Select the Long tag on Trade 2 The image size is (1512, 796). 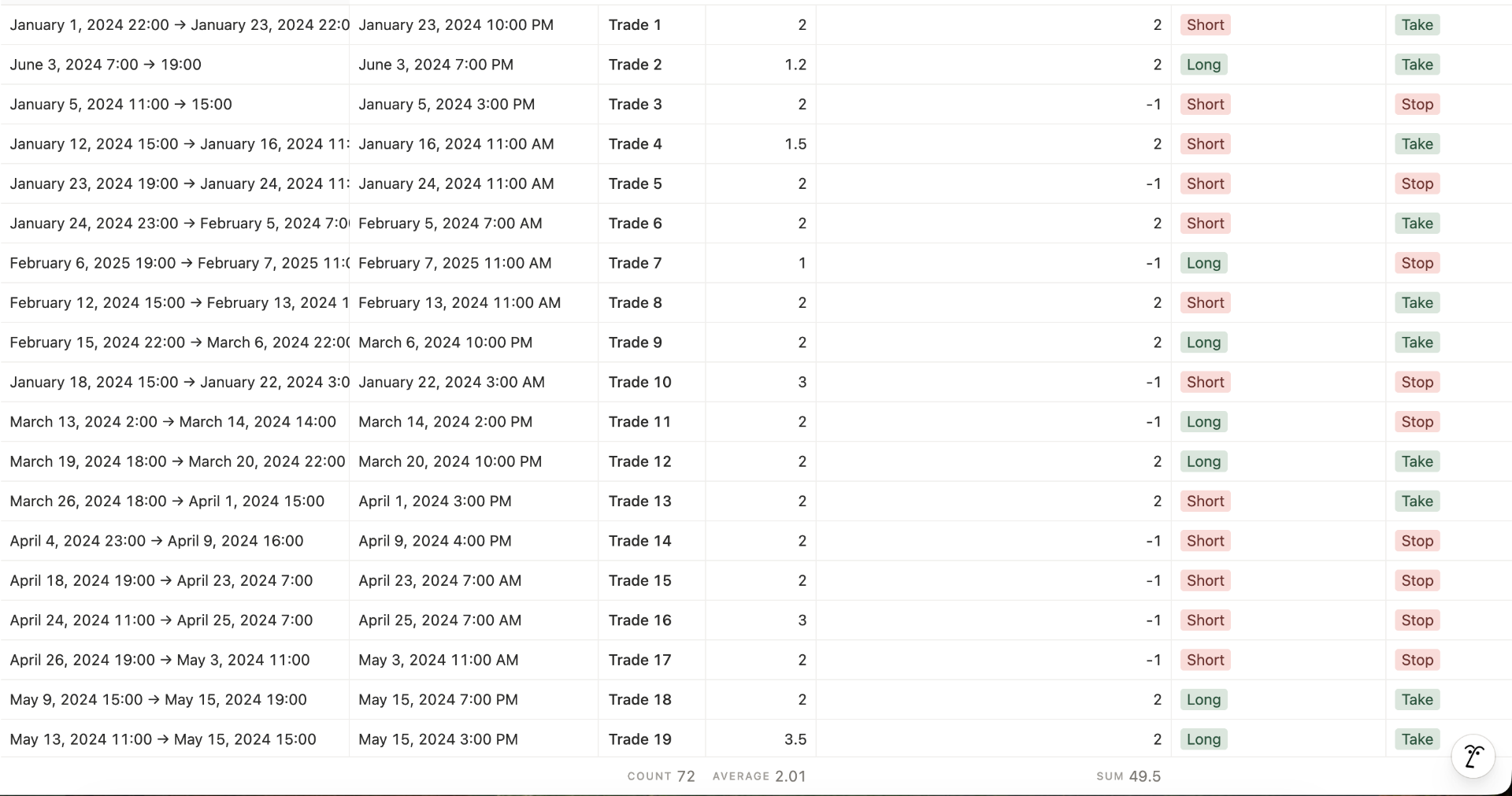pyautogui.click(x=1203, y=65)
